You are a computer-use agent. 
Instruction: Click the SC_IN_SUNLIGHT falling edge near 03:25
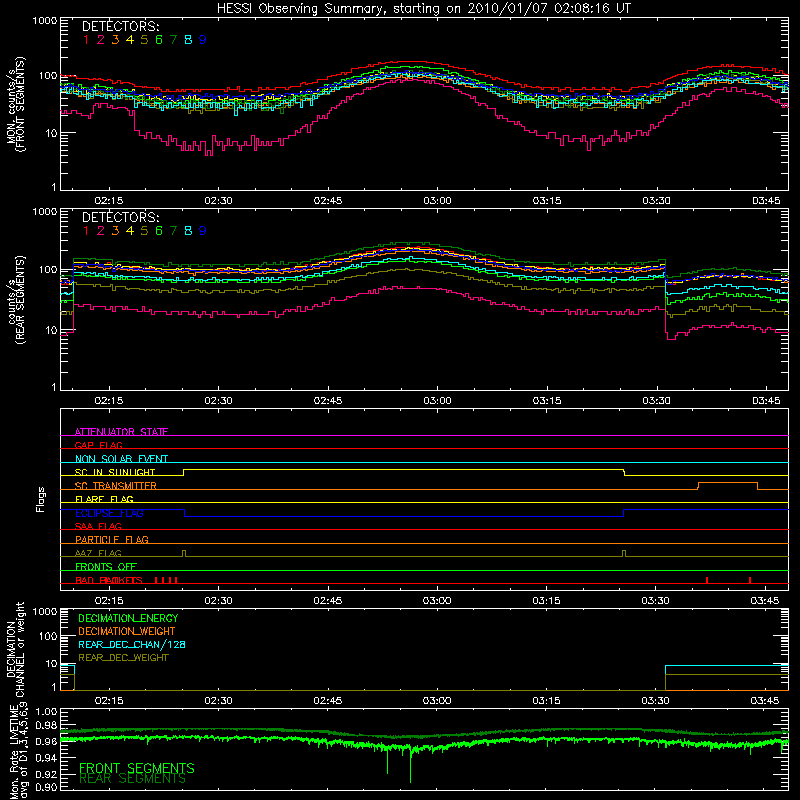624,472
